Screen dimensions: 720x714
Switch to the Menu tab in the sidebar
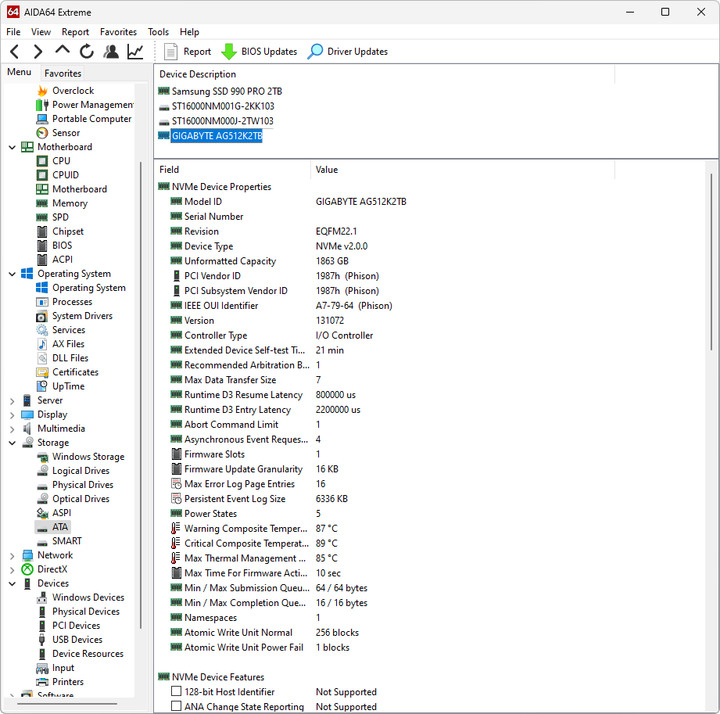click(x=19, y=72)
